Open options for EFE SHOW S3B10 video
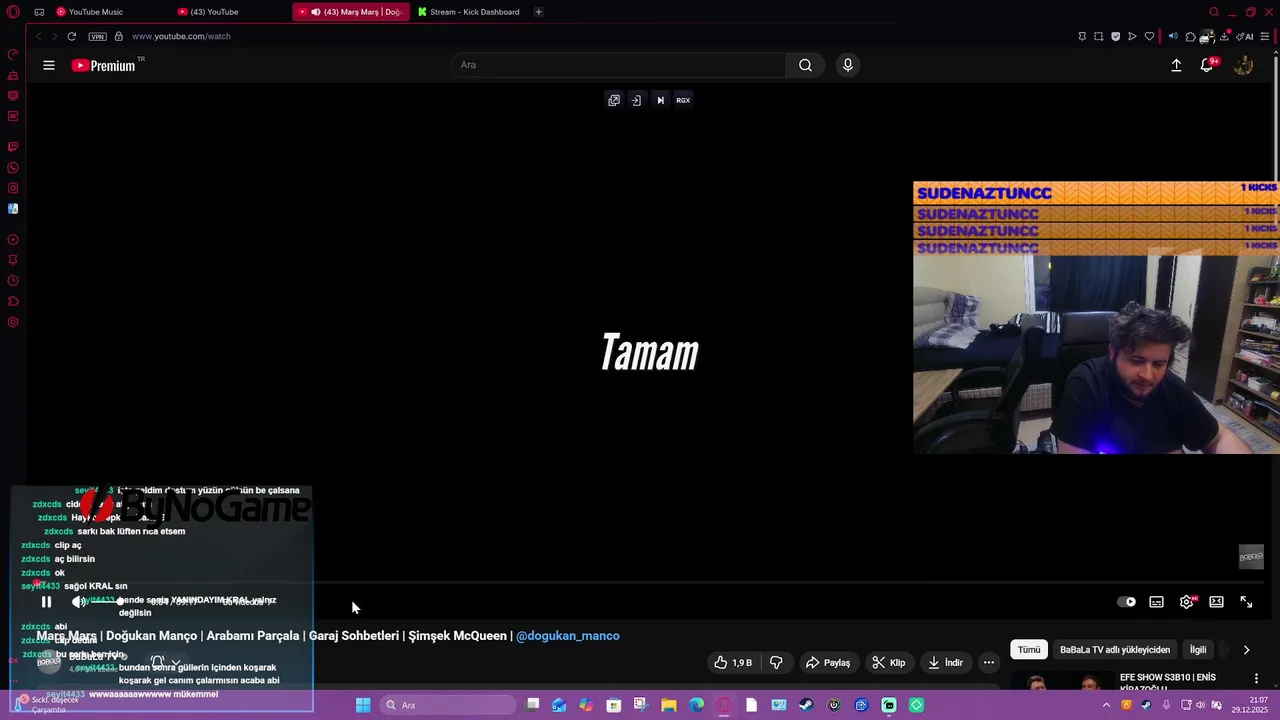The width and height of the screenshot is (1280, 720). tap(1257, 679)
